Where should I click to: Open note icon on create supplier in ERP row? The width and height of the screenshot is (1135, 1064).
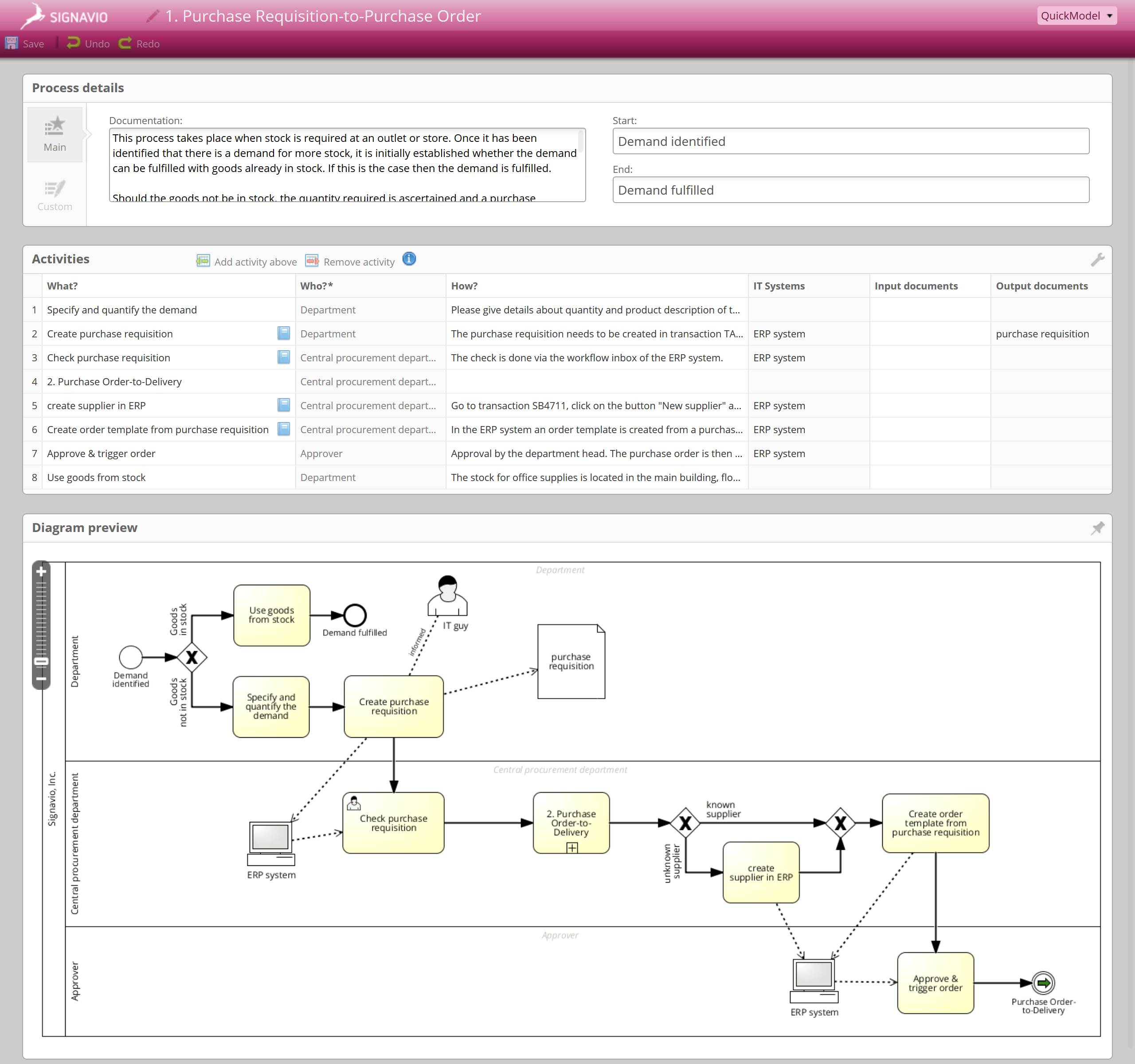pos(283,405)
